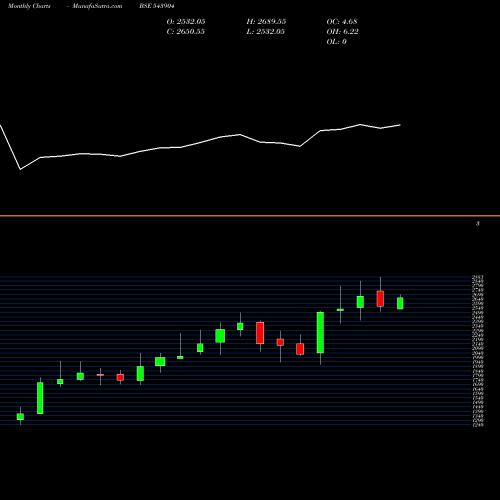This screenshot has width=500, height=500.
Task: Click the MunafaSutra.com label
Action: pyautogui.click(x=97, y=6)
